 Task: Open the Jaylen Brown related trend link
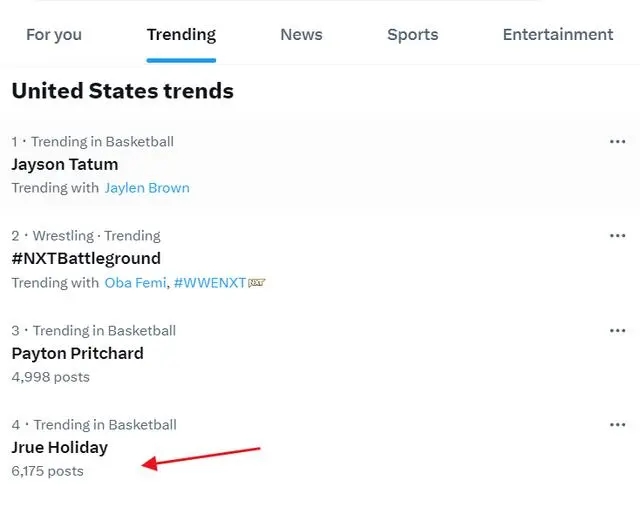click(147, 188)
